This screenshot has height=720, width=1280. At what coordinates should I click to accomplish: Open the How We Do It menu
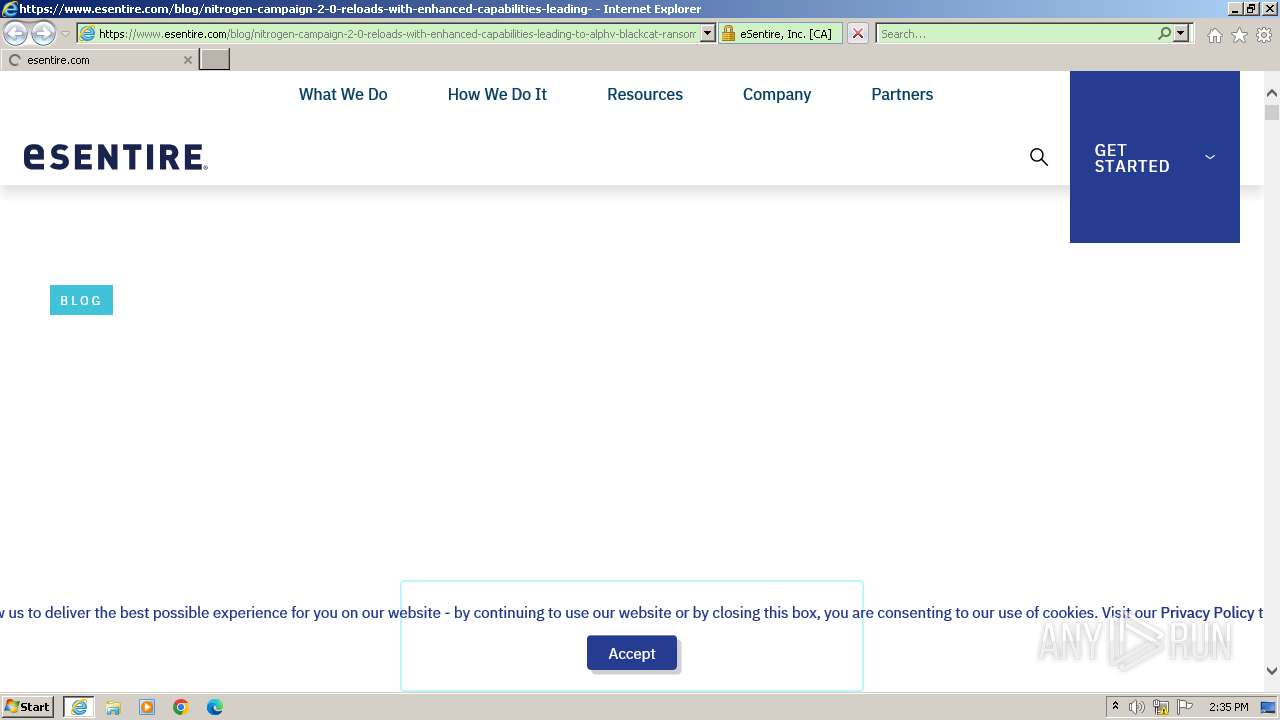click(x=497, y=94)
